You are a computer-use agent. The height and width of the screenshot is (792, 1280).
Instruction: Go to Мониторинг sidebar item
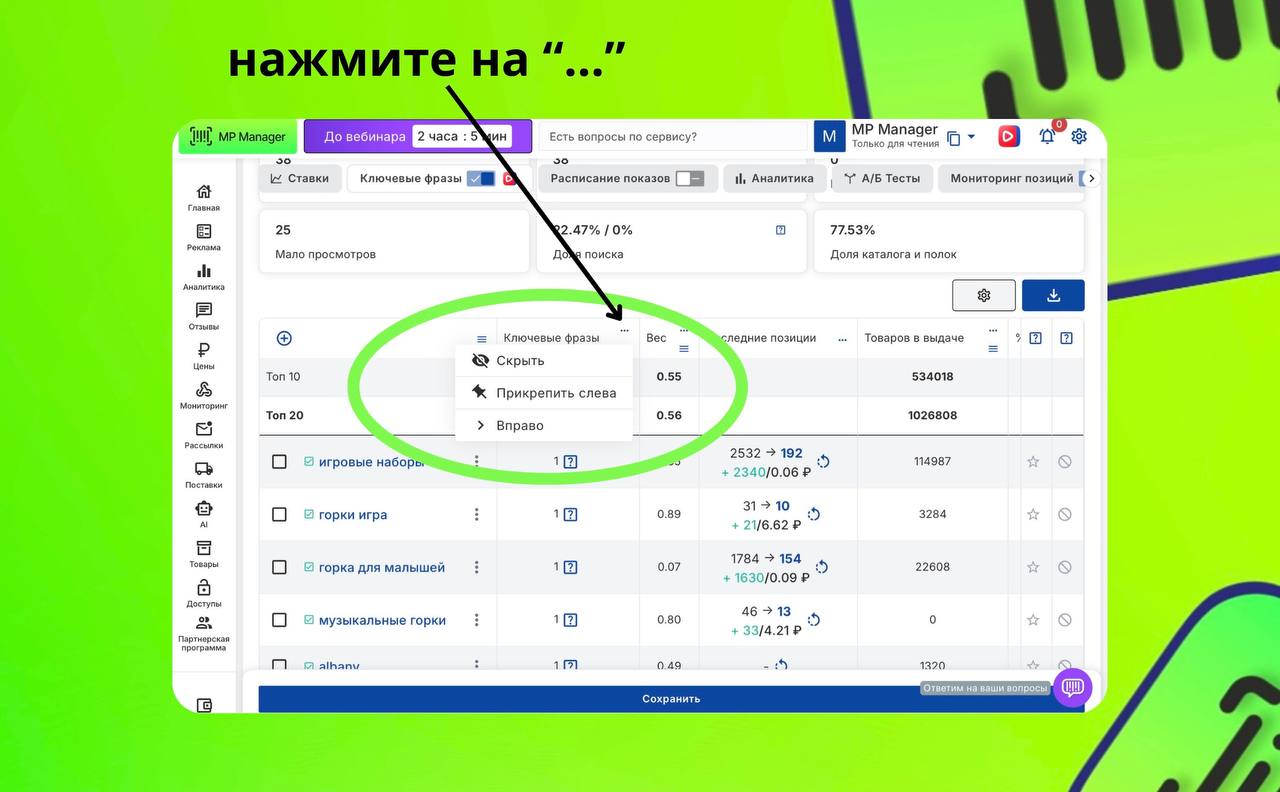coord(204,395)
